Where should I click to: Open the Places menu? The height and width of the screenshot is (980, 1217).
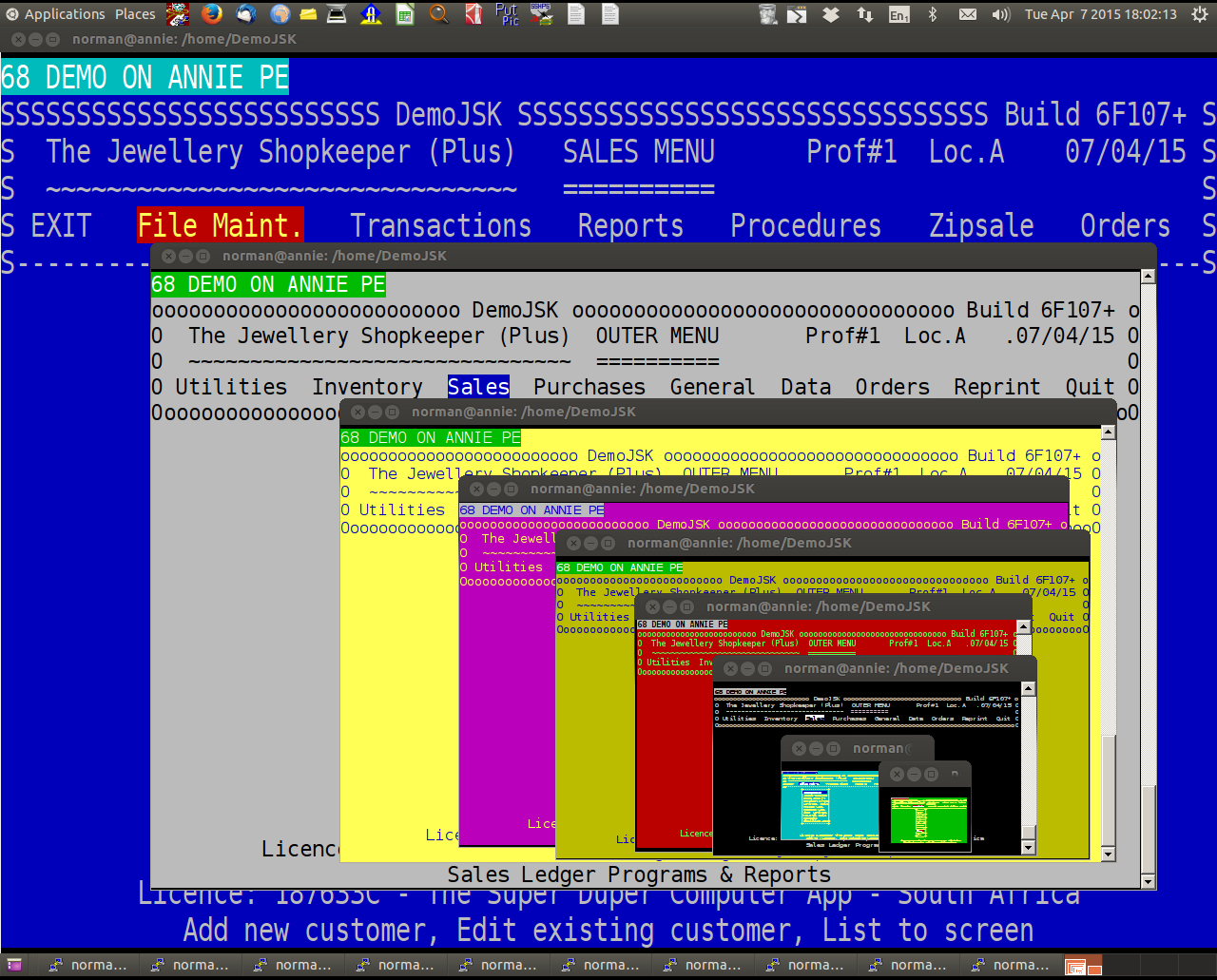pyautogui.click(x=135, y=14)
